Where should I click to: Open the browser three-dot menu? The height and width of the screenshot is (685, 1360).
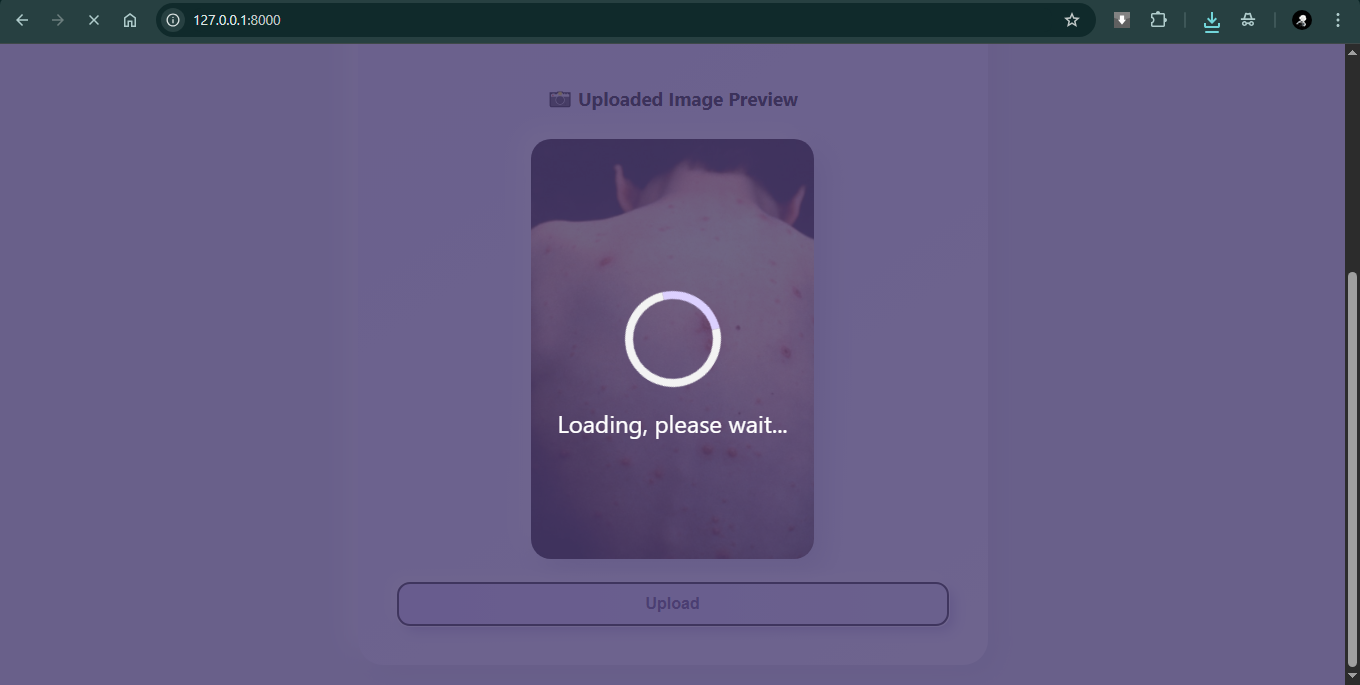[x=1338, y=20]
